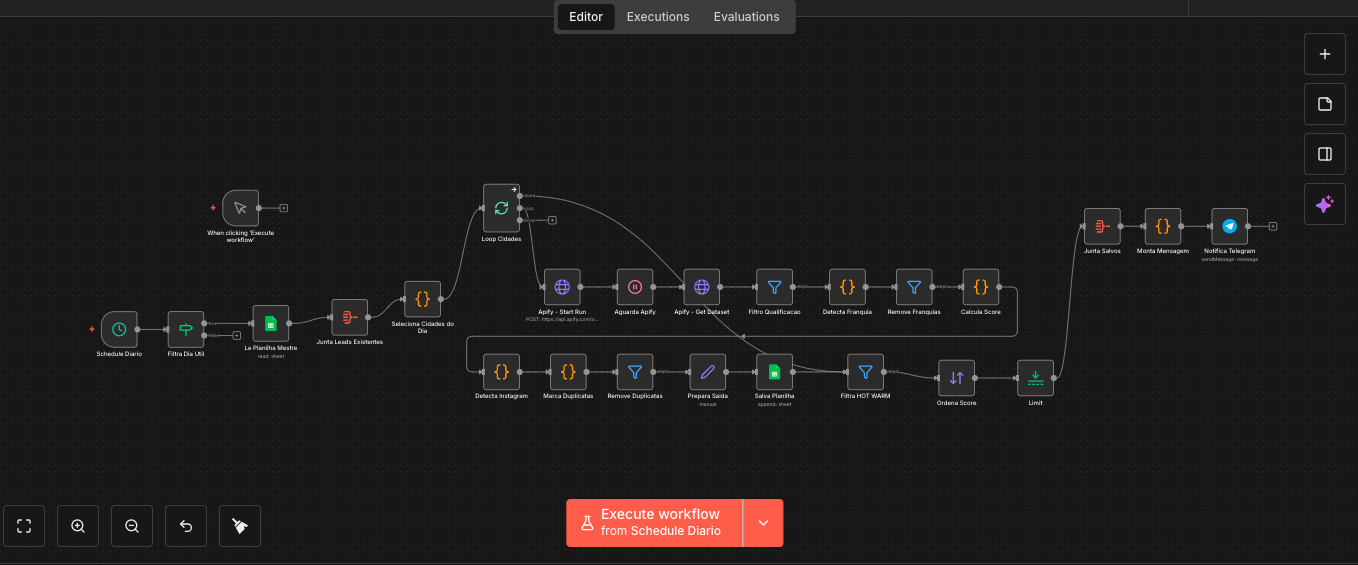Click the Prepara Saida edit node
The width and height of the screenshot is (1358, 565).
[707, 372]
